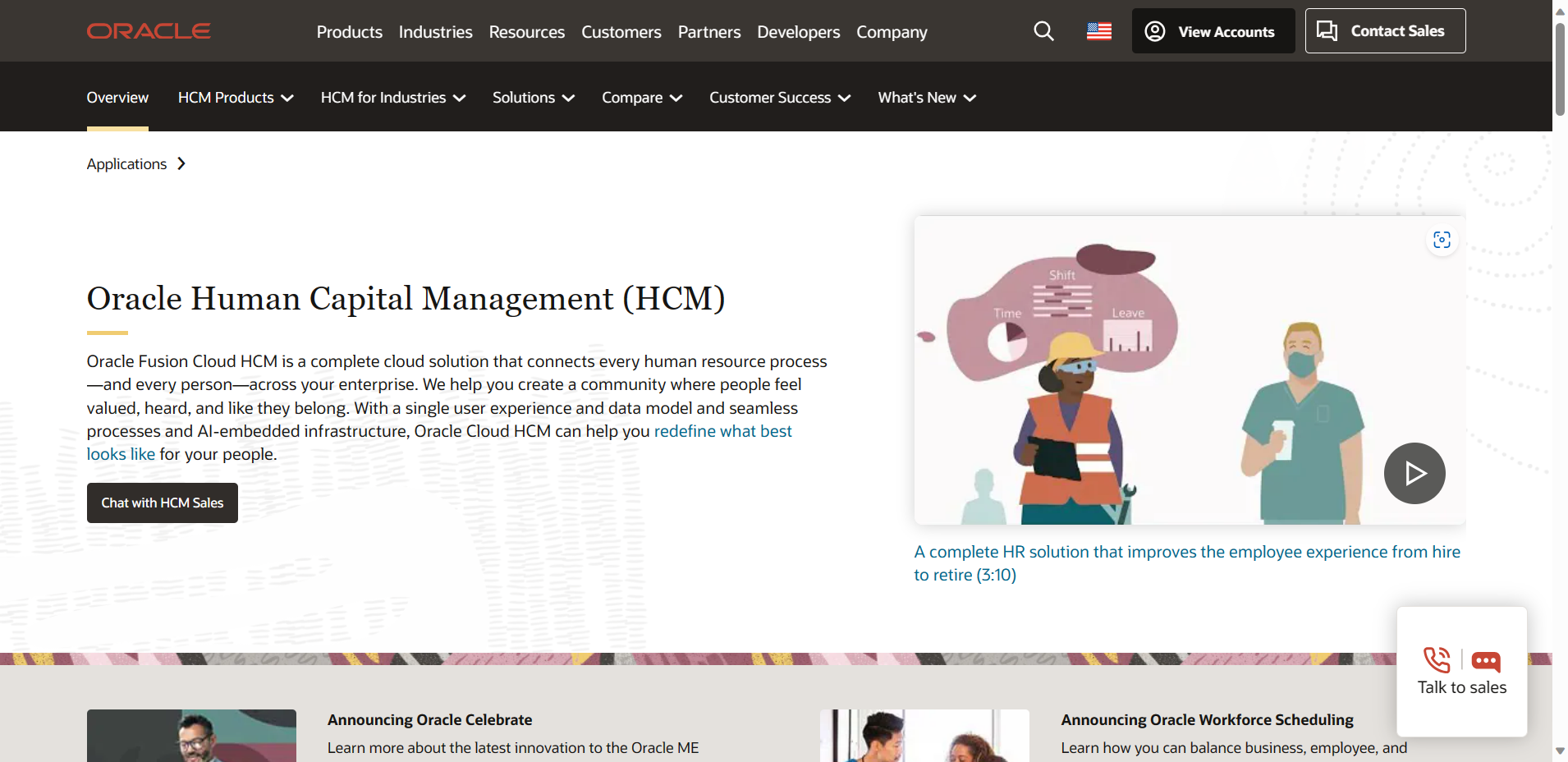Expand the What's New dropdown
Image resolution: width=1568 pixels, height=762 pixels.
point(927,98)
